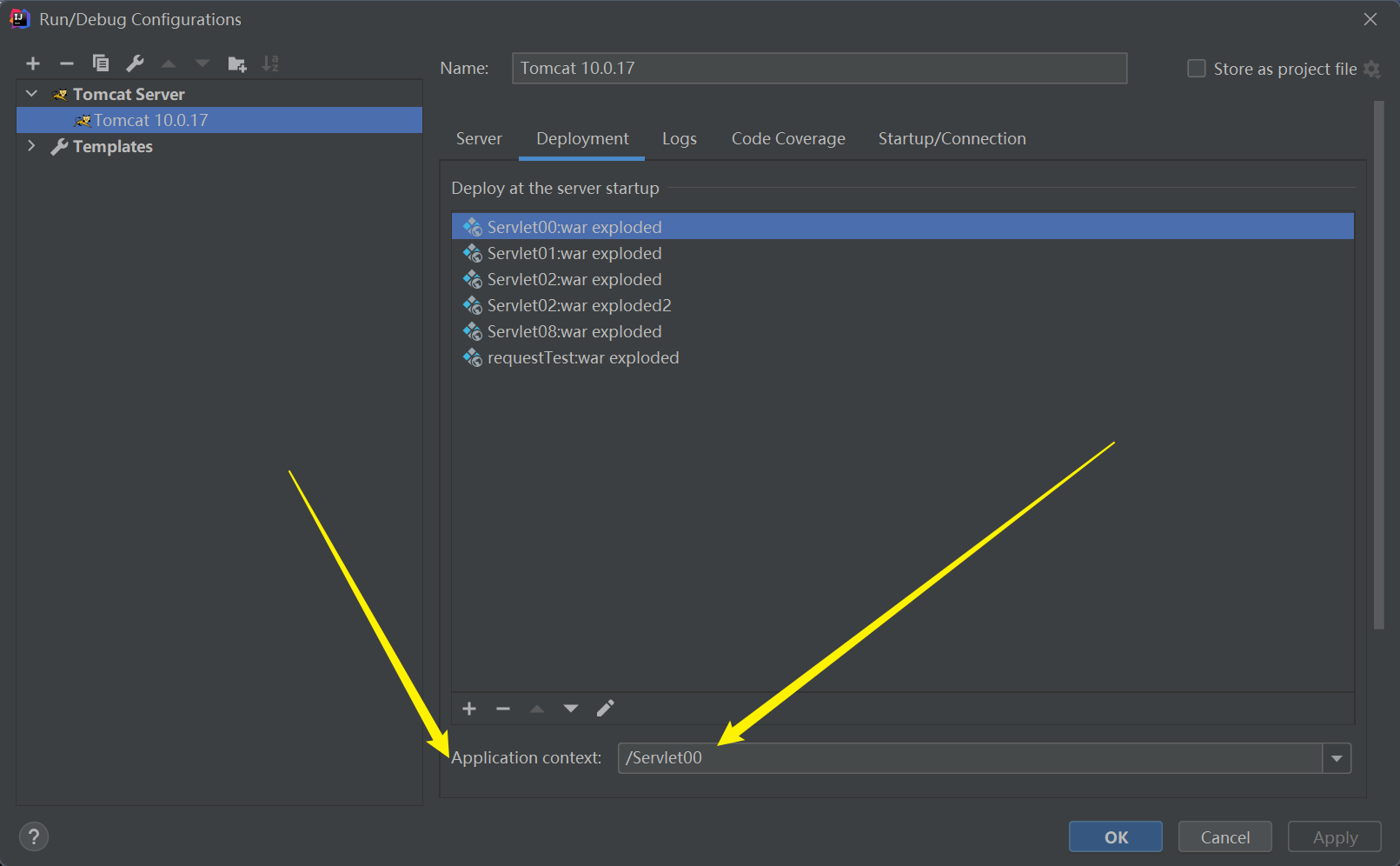1400x866 pixels.
Task: Add a deployment artifact
Action: [x=469, y=709]
